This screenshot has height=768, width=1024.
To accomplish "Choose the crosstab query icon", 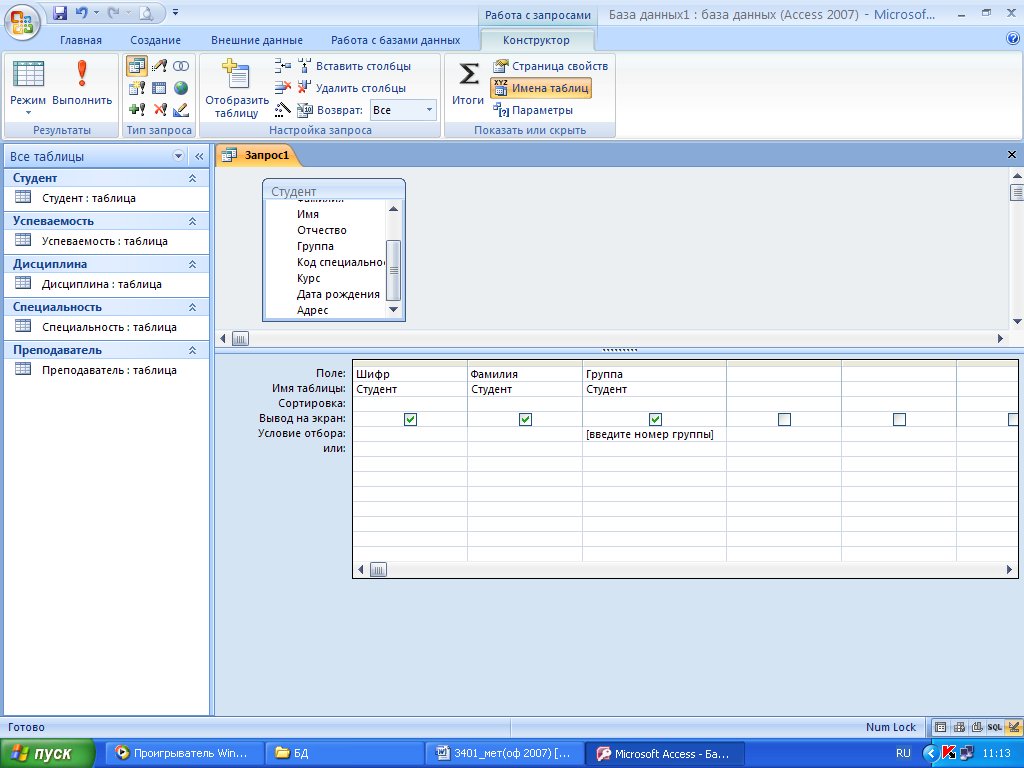I will point(159,88).
